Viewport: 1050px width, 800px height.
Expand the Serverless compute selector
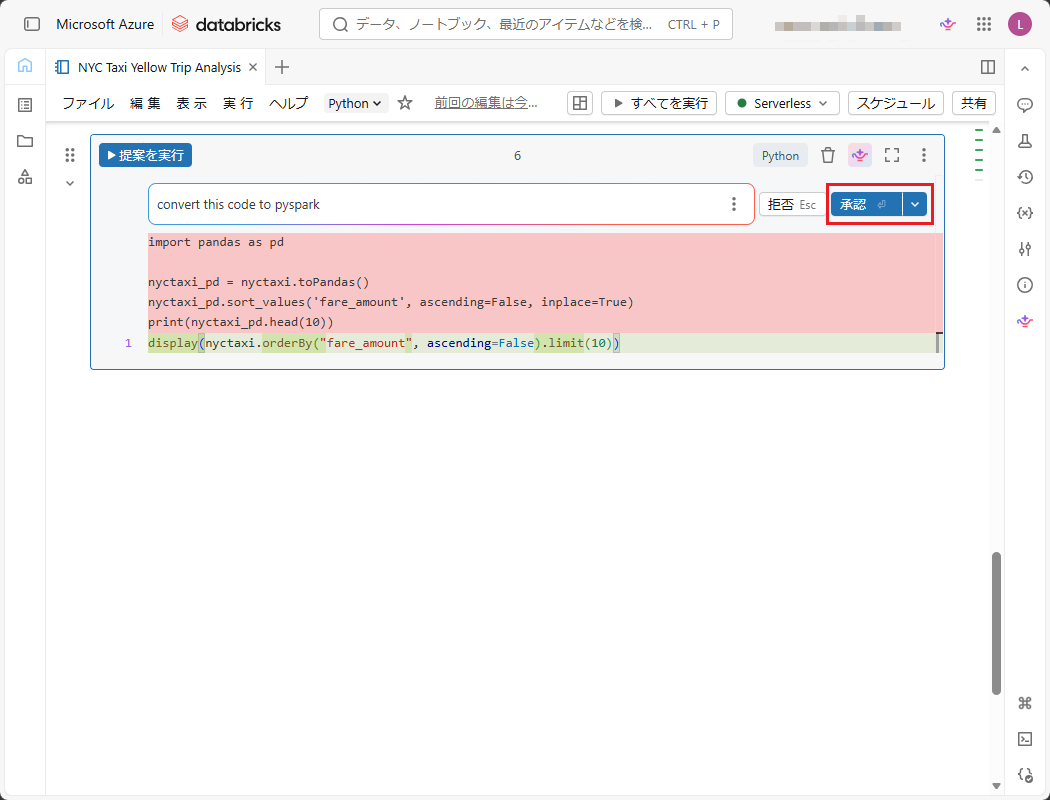click(x=782, y=103)
